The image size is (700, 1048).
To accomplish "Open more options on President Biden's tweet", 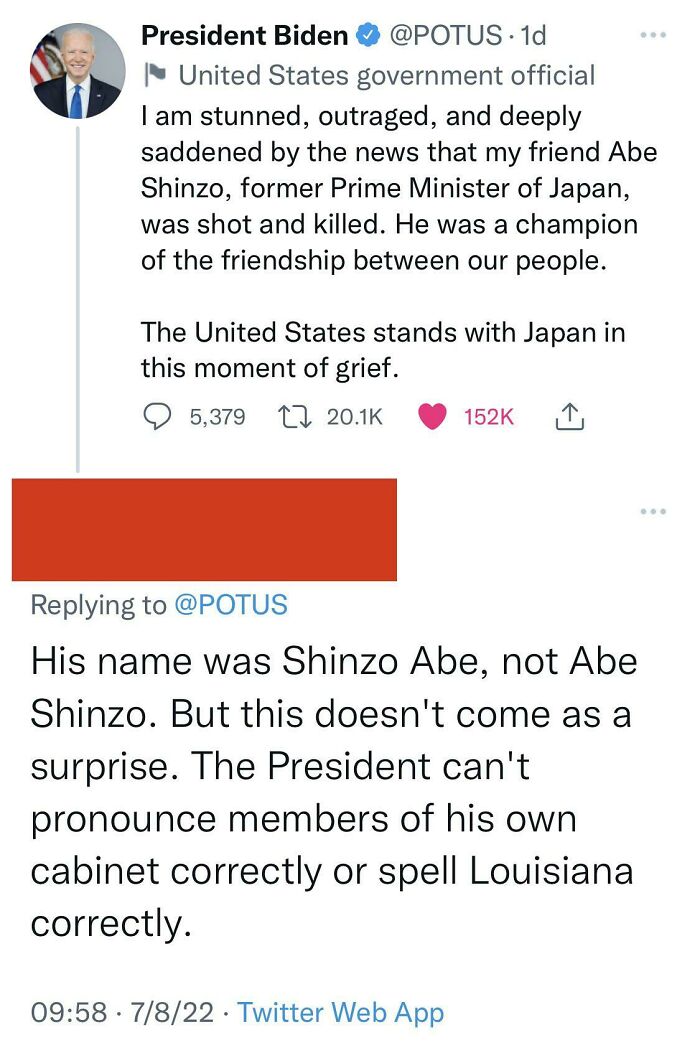I will tap(653, 34).
